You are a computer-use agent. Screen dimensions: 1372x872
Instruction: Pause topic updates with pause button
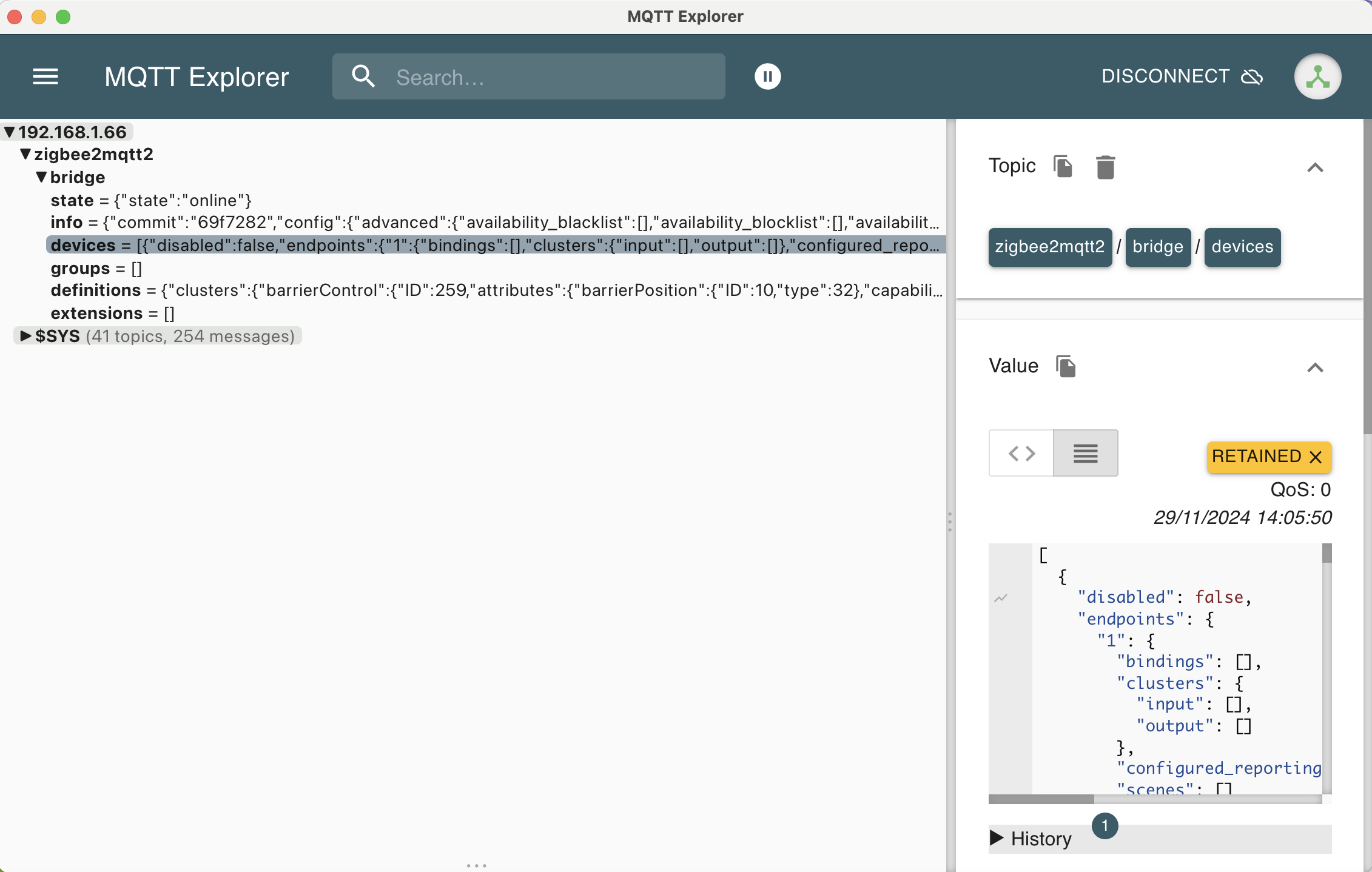(767, 77)
